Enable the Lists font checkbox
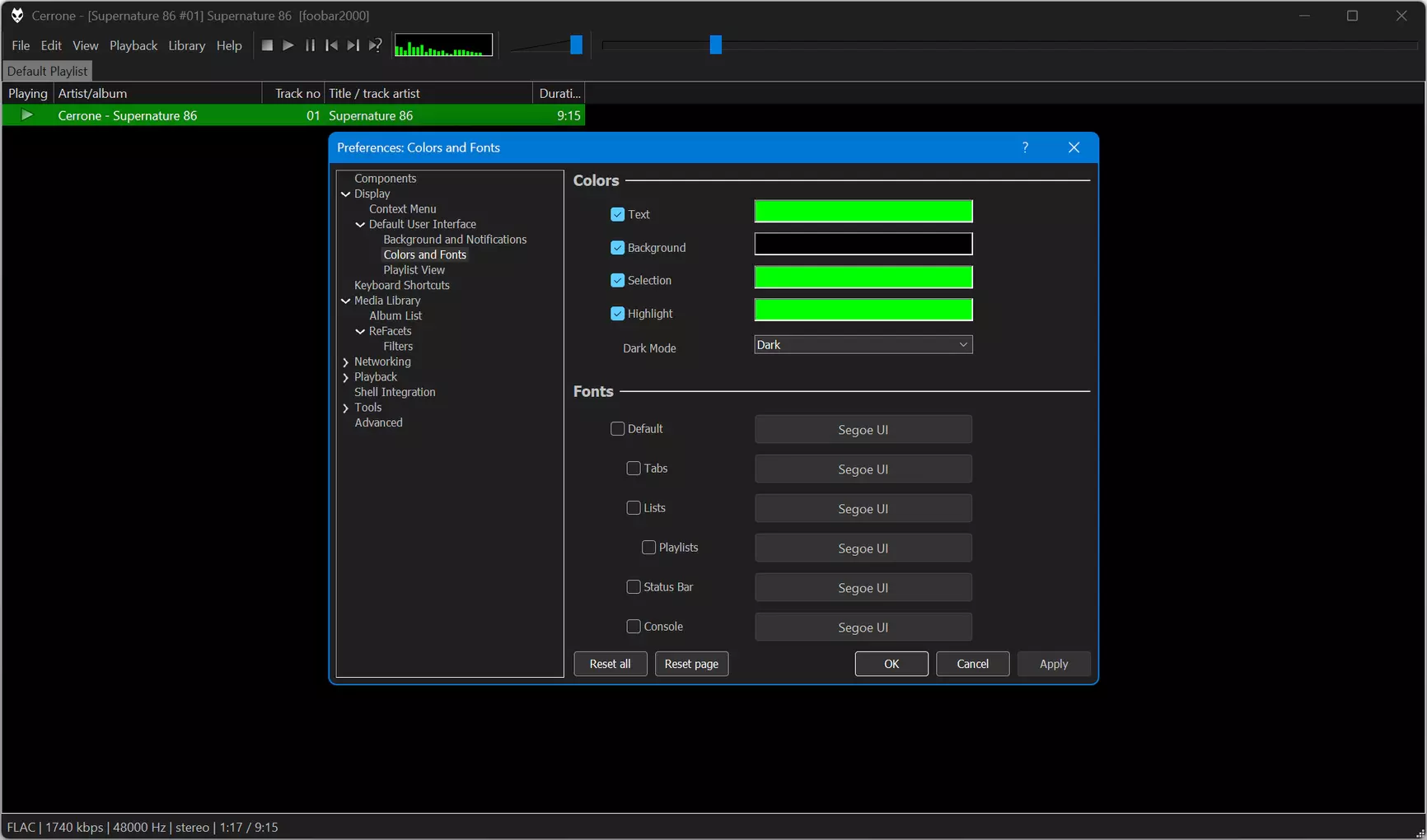Screen dimensions: 1427x840 click(x=634, y=507)
